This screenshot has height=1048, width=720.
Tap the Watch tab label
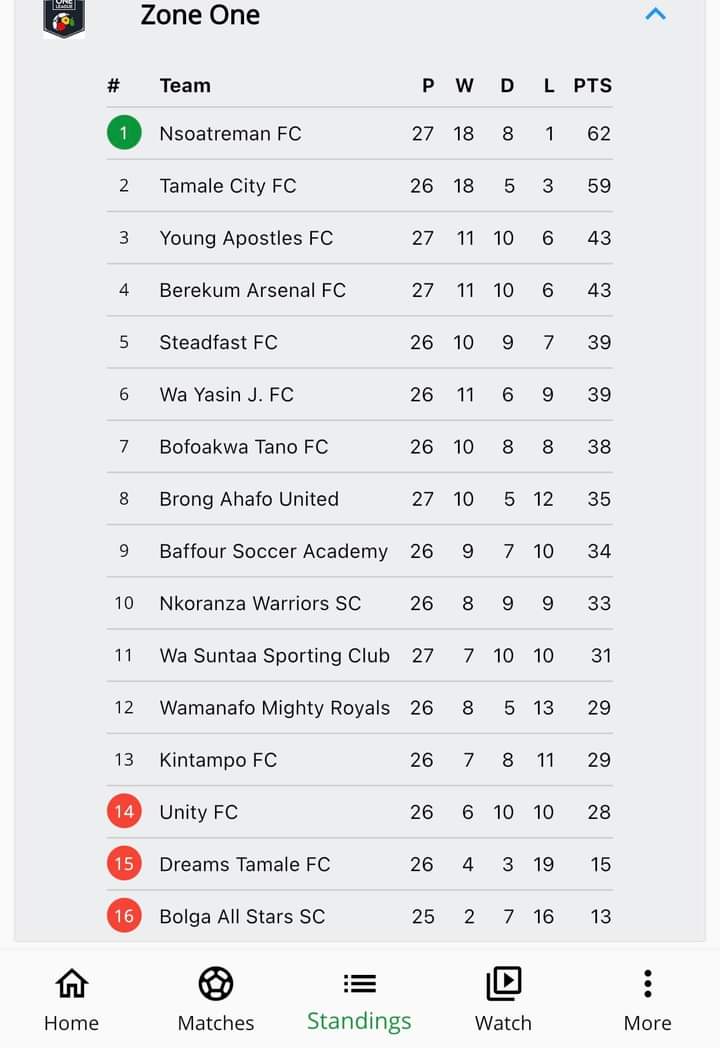(x=503, y=1023)
